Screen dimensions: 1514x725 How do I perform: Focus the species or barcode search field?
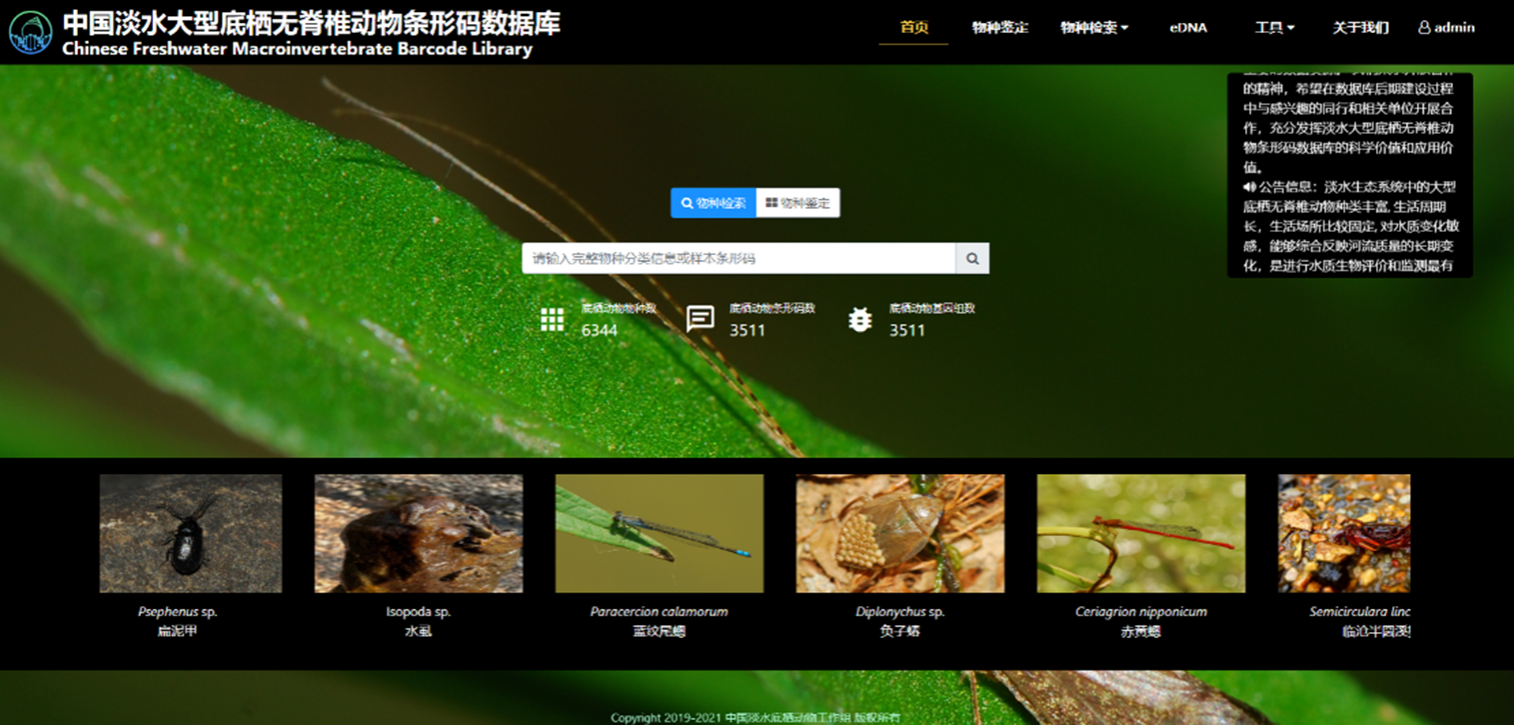738,258
